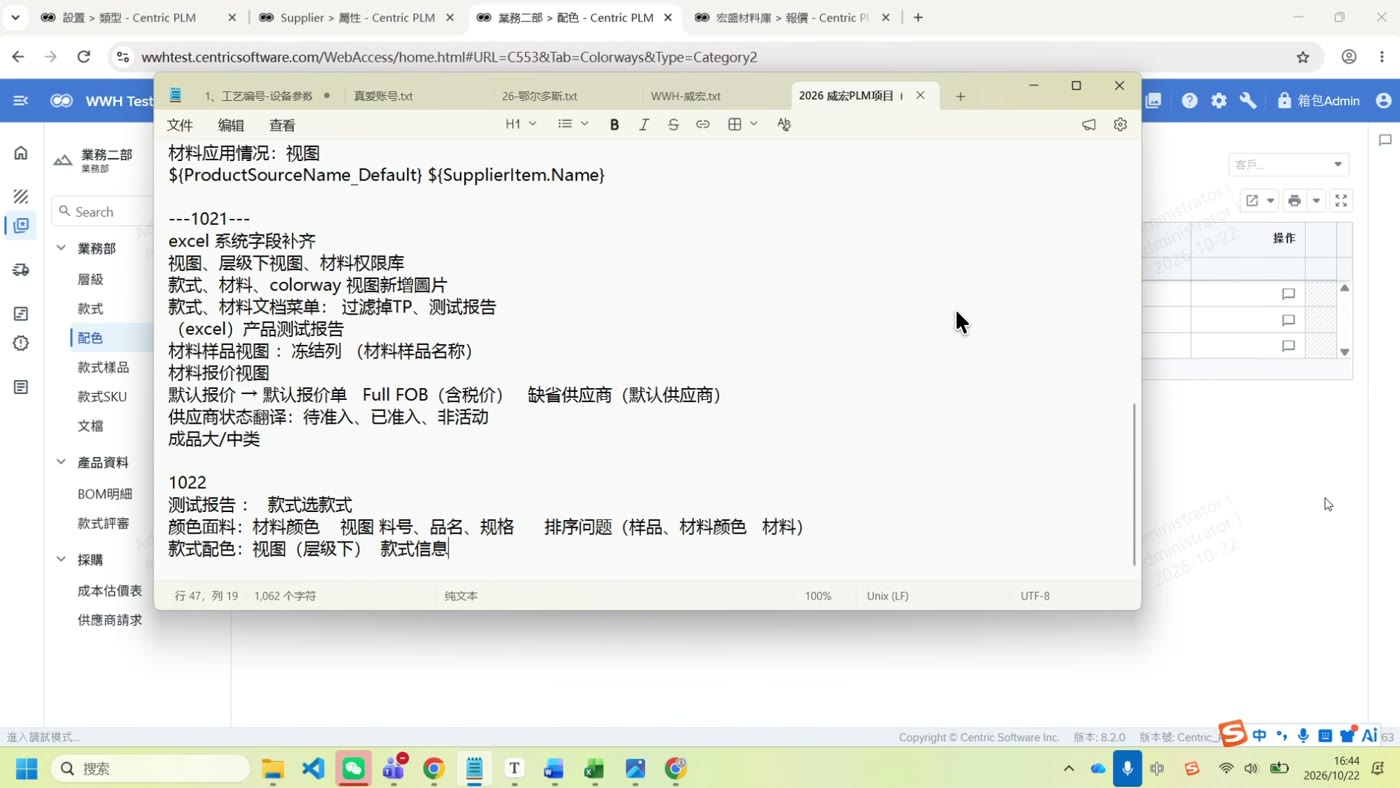Screen dimensions: 1400x788
Task: Bookmark this page with the star icon
Action: click(x=1303, y=57)
